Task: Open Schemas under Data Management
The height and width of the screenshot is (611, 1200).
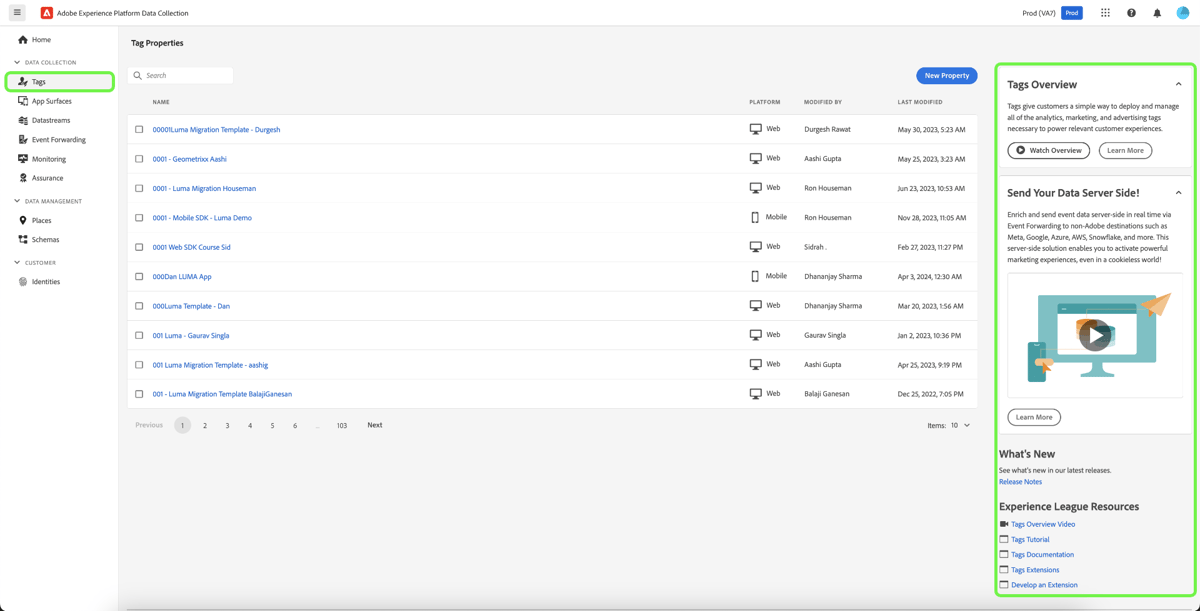Action: (46, 239)
